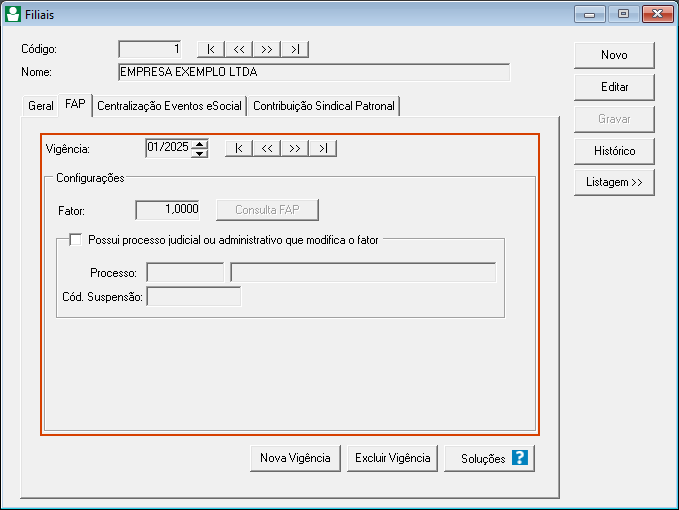The image size is (679, 510).
Task: Go to first Vigência period
Action: 239,149
